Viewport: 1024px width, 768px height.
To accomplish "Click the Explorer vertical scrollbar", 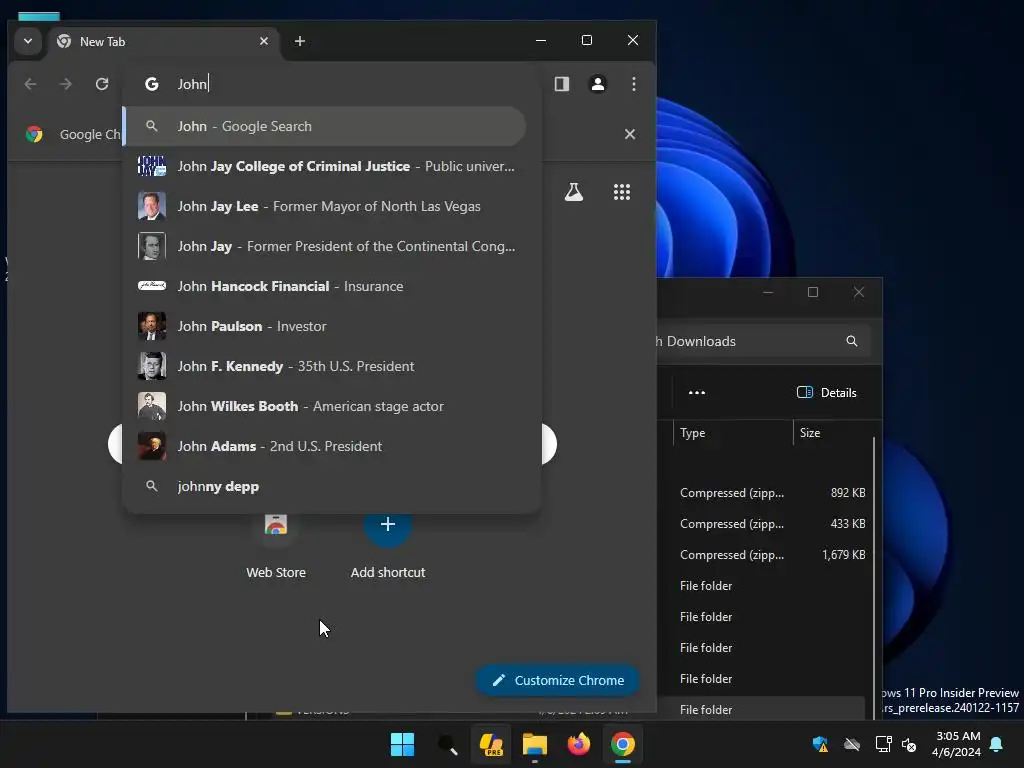I will tap(874, 578).
